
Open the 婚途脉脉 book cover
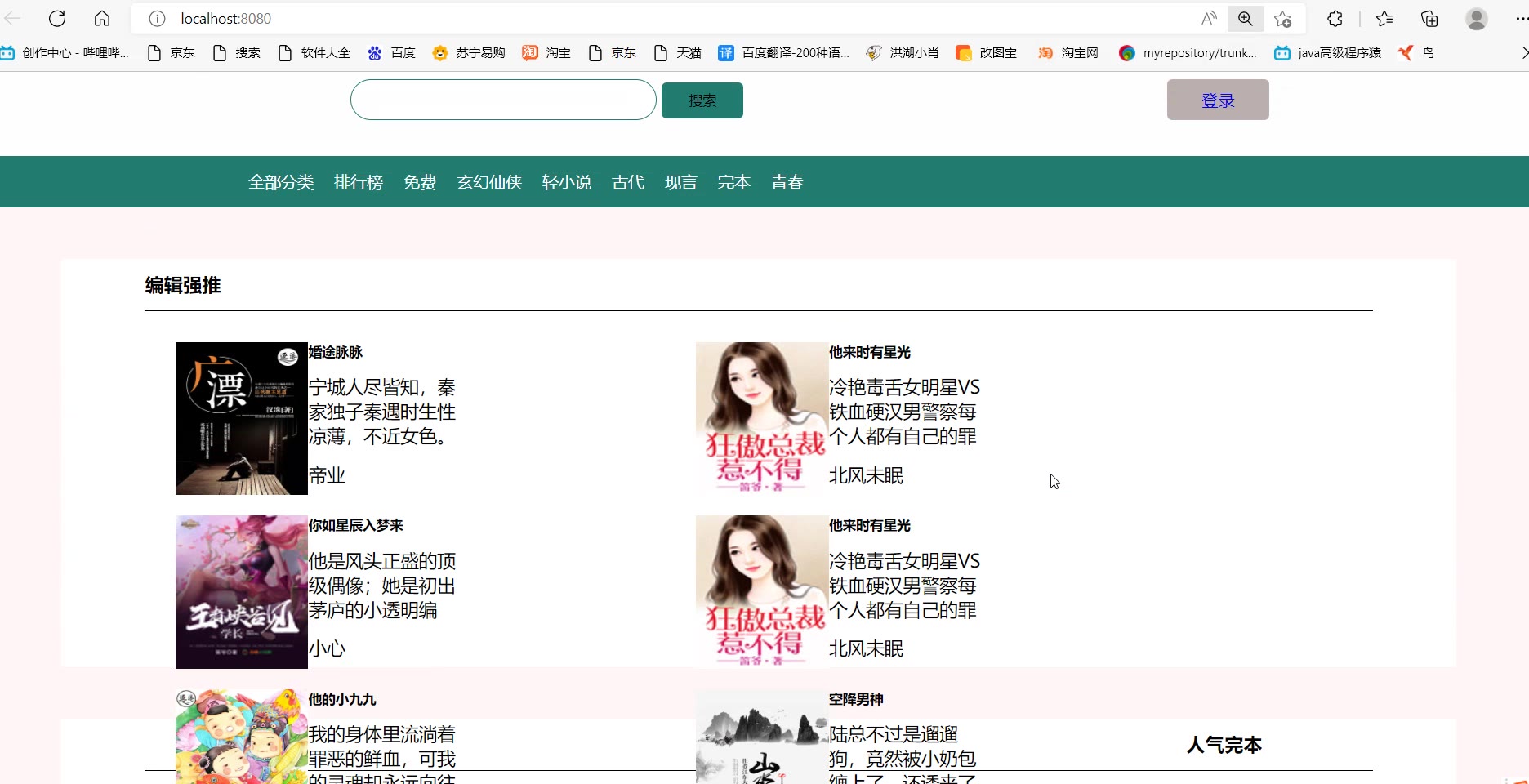click(x=242, y=418)
